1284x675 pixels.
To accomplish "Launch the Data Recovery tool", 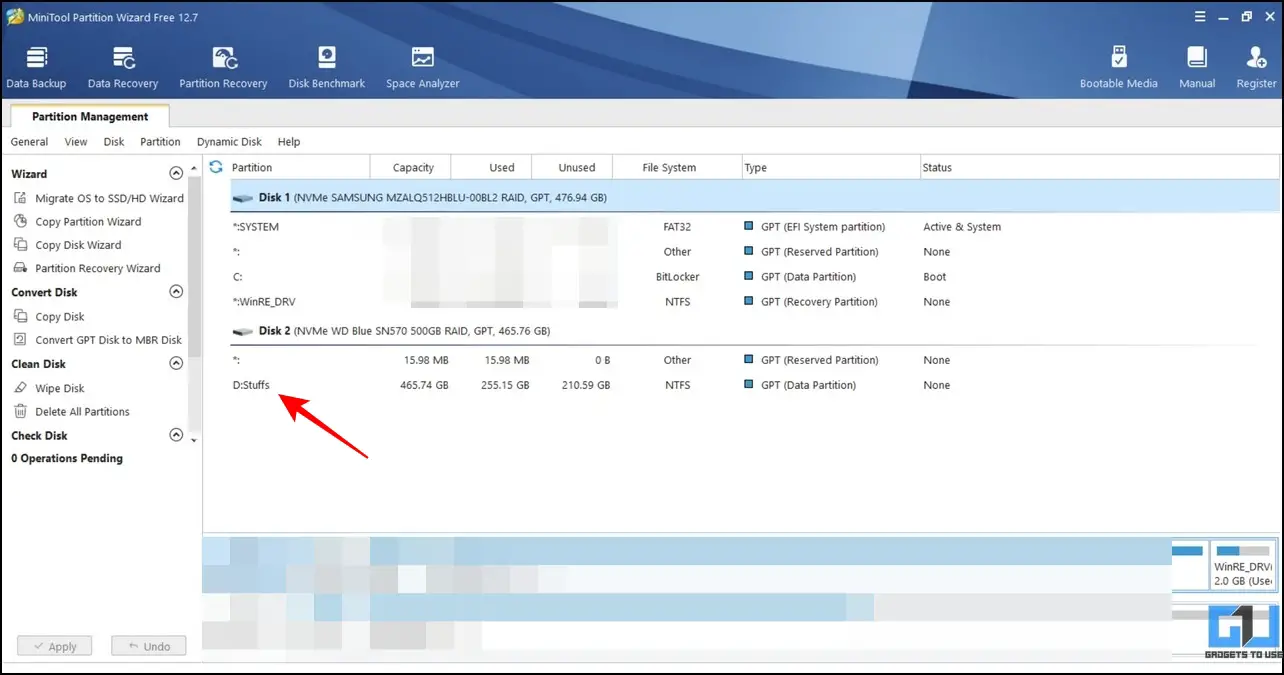I will coord(123,67).
